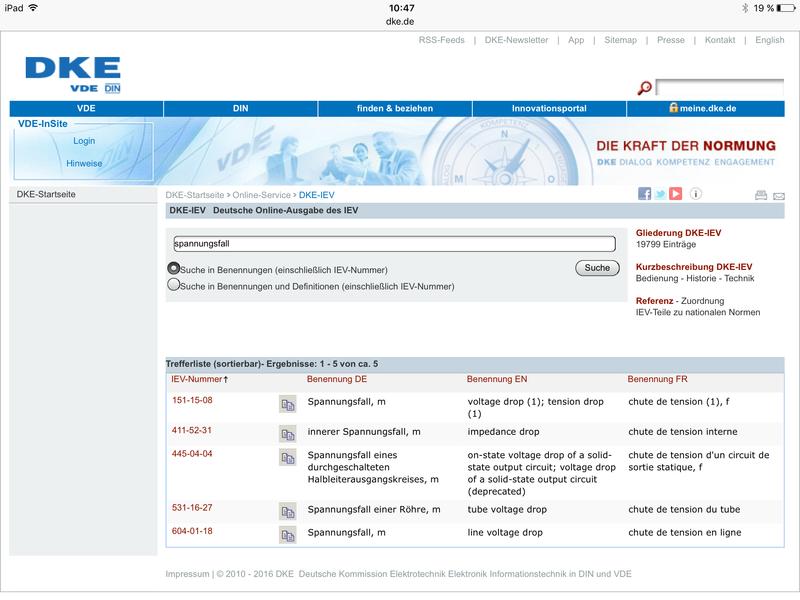Open detail icon for entry 445-04-04
The height and width of the screenshot is (600, 800).
(288, 458)
